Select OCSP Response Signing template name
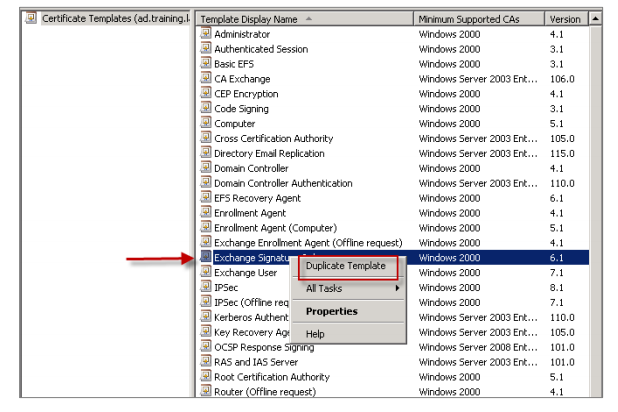618x412 pixels. pos(264,347)
